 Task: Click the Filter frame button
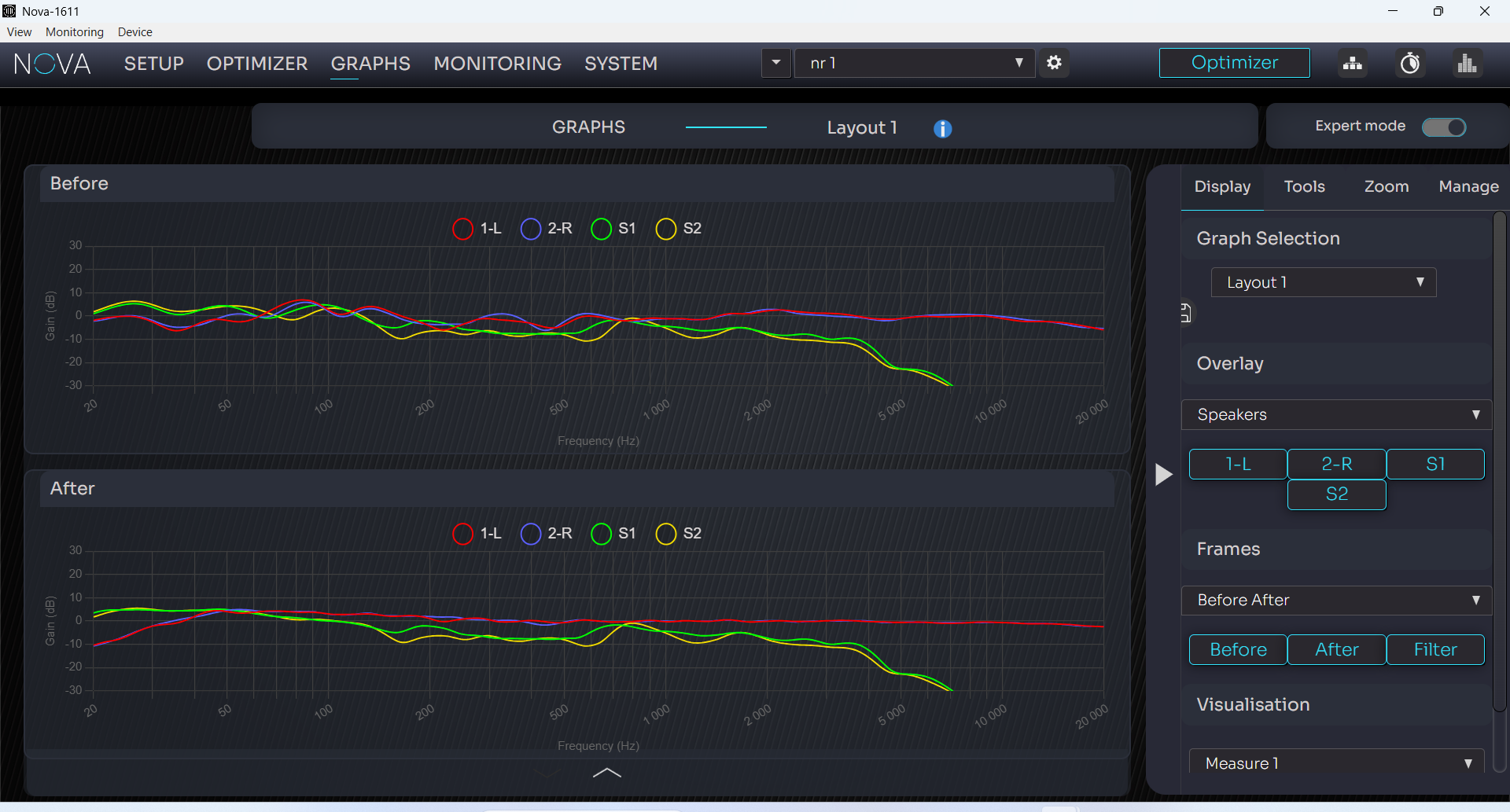(x=1435, y=650)
